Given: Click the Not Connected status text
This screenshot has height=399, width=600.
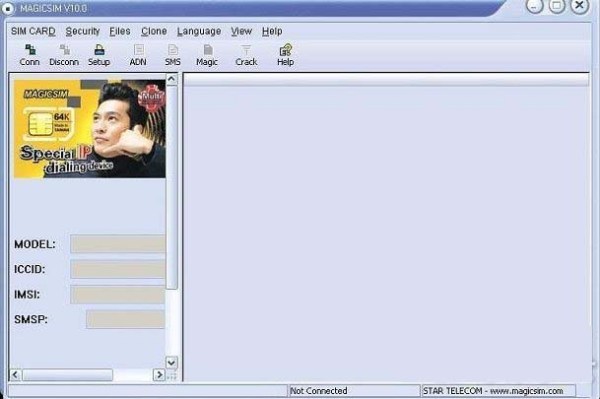Looking at the screenshot, I should click(319, 391).
